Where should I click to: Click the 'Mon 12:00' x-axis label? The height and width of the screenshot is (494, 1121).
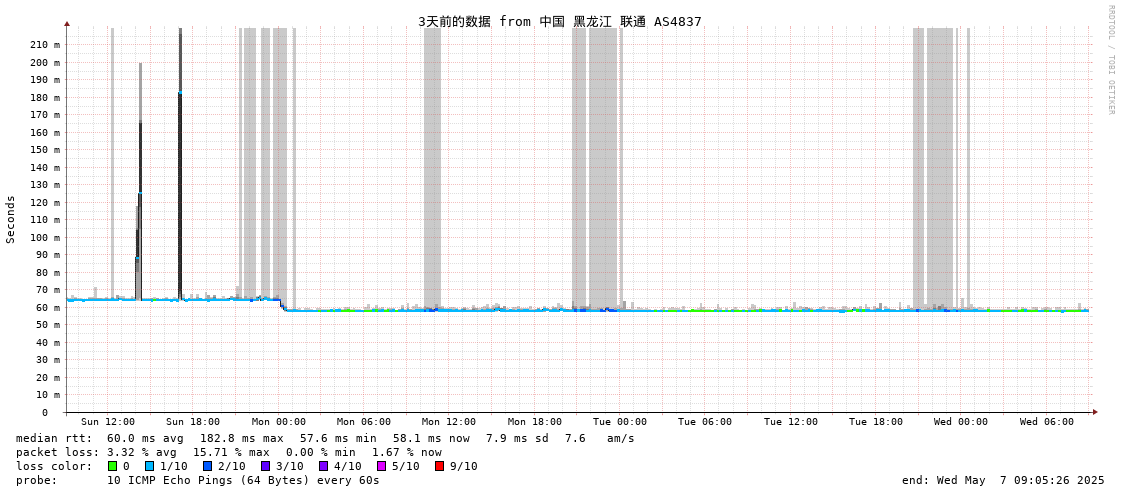449,422
